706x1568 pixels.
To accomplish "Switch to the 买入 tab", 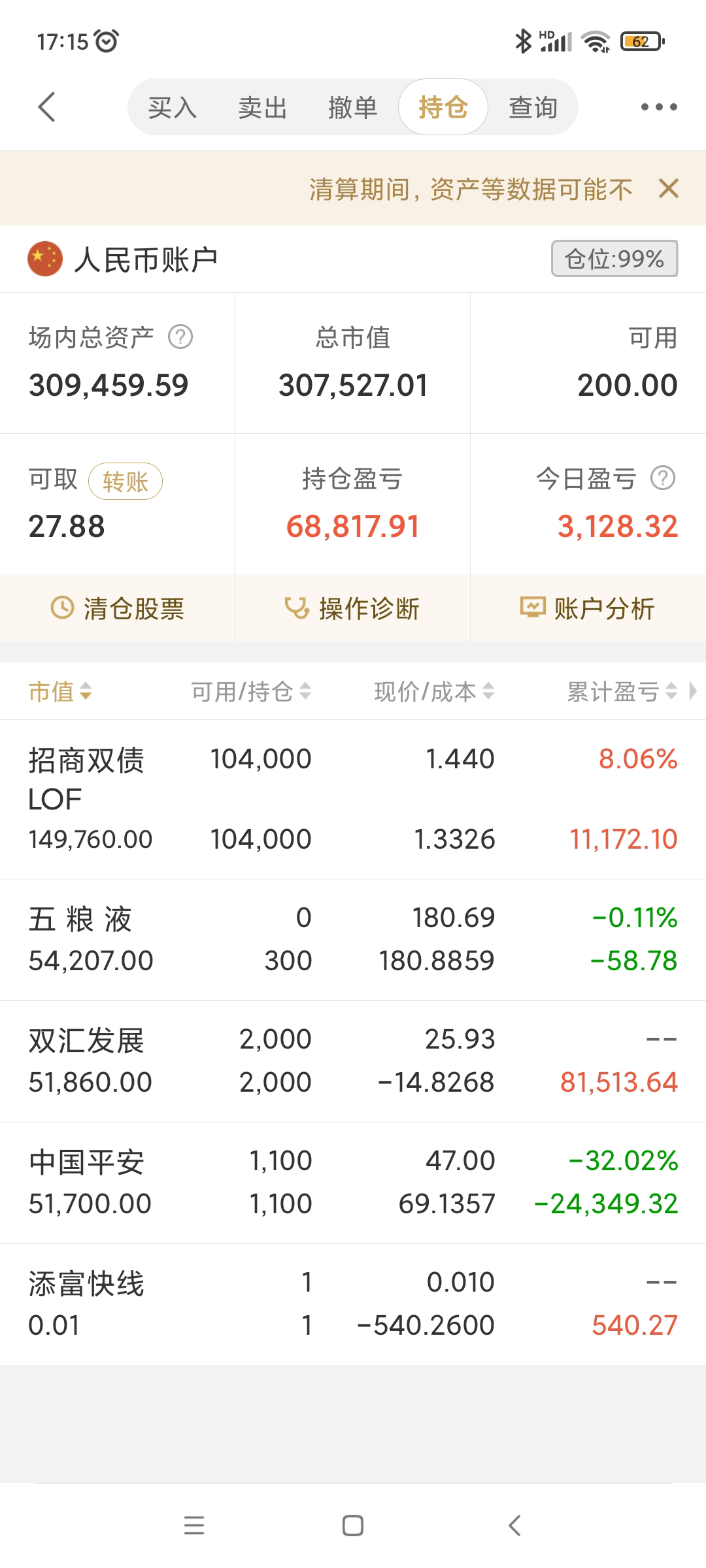I will [172, 107].
